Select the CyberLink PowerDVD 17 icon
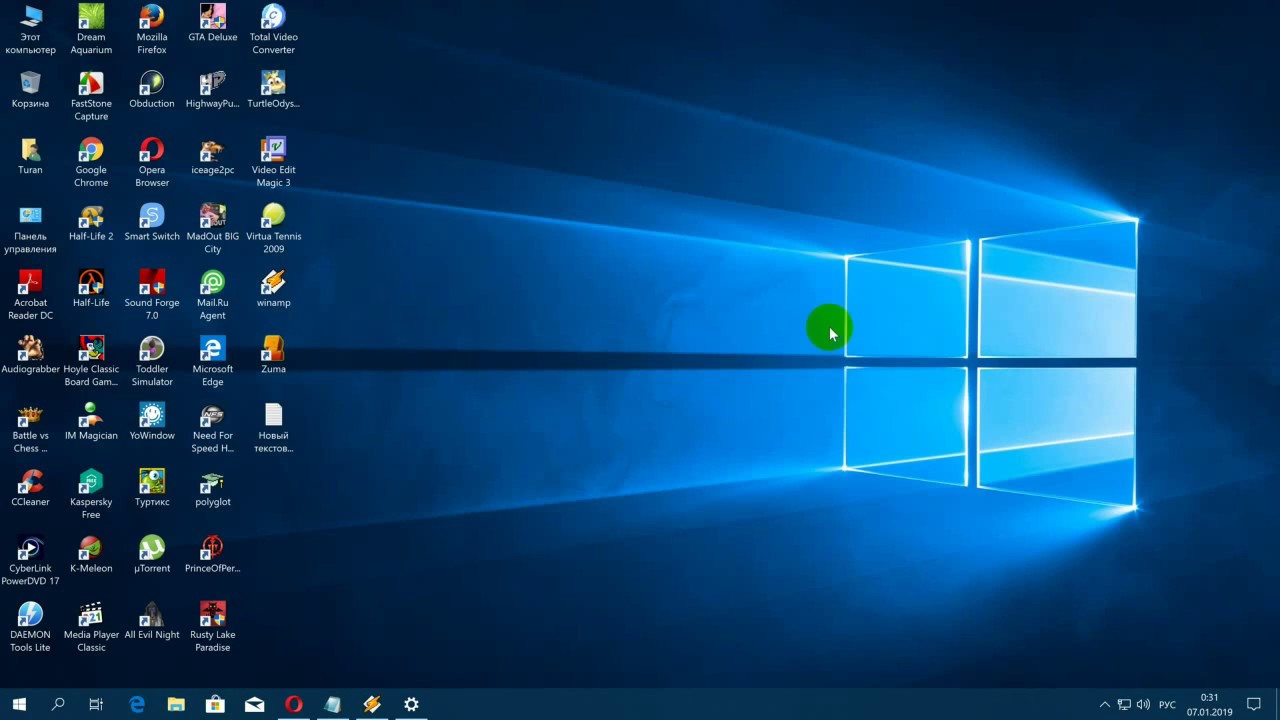1280x720 pixels. pyautogui.click(x=30, y=561)
